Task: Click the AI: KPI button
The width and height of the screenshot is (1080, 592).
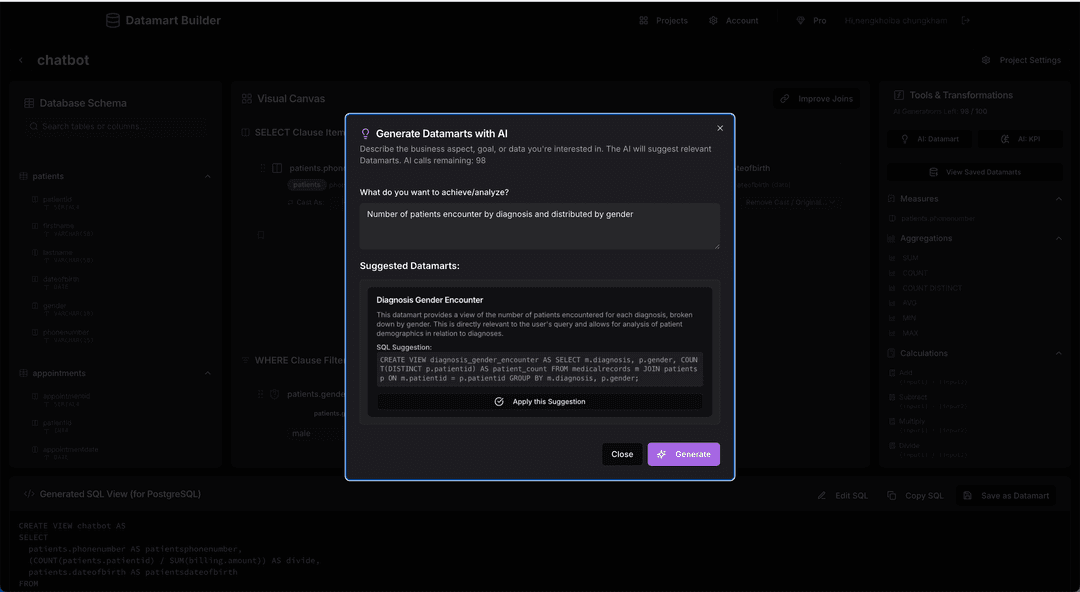Action: [1021, 139]
